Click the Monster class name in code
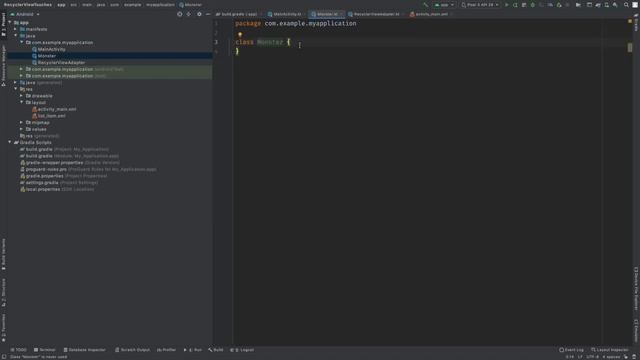 [270, 42]
